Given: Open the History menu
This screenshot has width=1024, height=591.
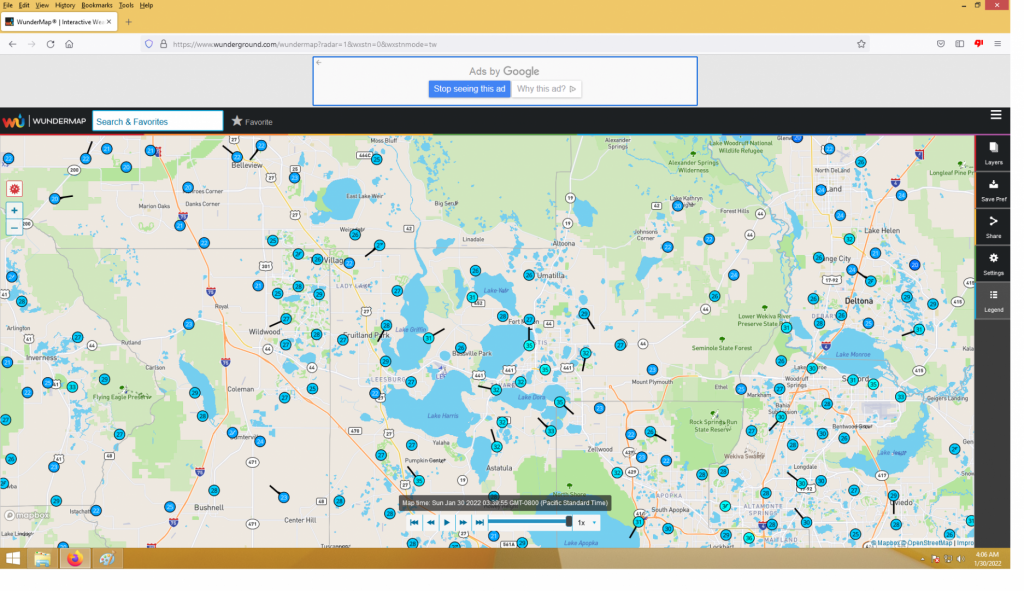Looking at the screenshot, I should 65,5.
